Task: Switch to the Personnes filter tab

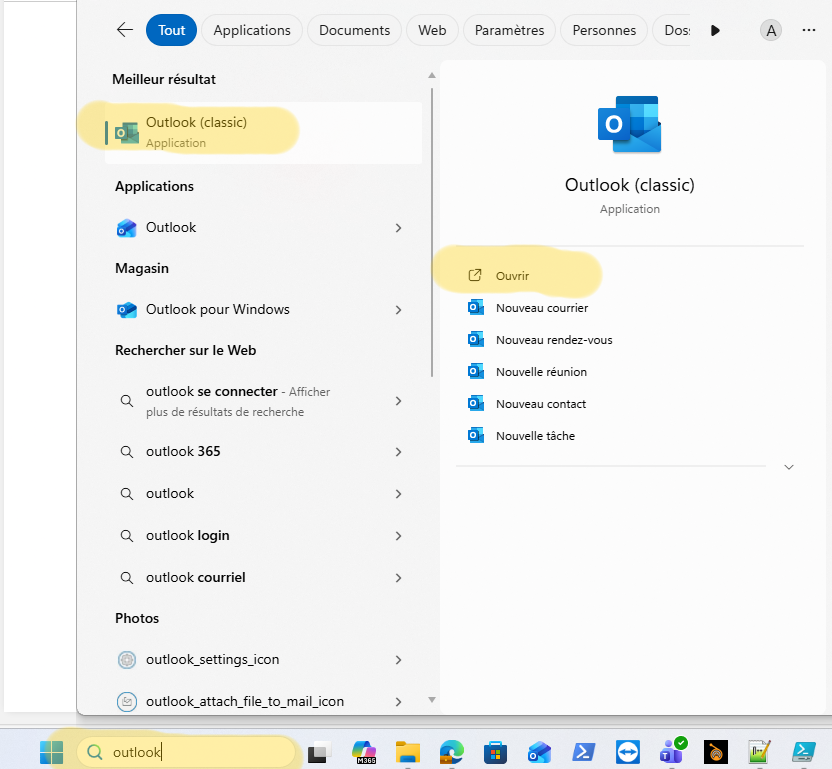Action: pyautogui.click(x=604, y=30)
